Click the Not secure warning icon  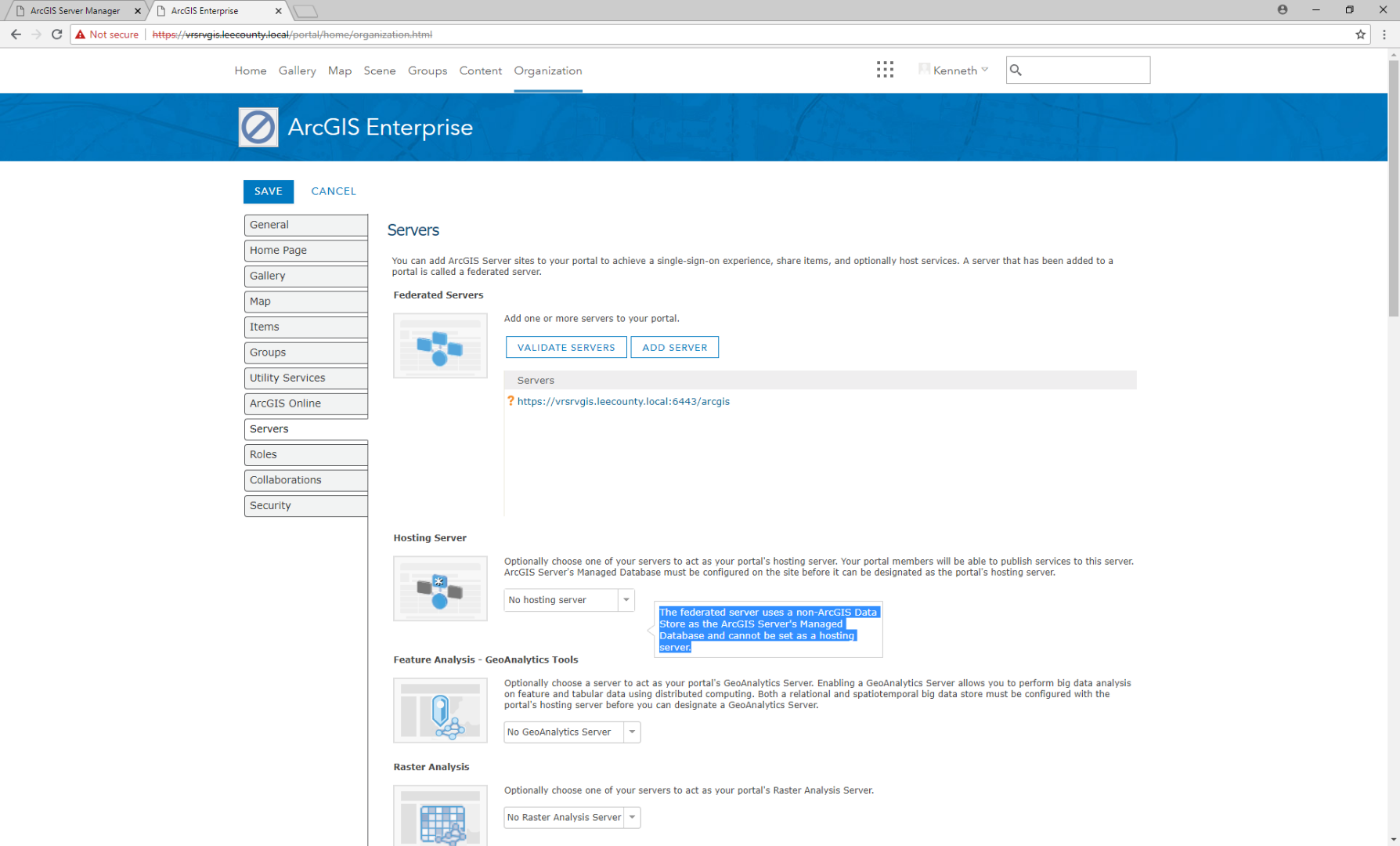tap(80, 34)
